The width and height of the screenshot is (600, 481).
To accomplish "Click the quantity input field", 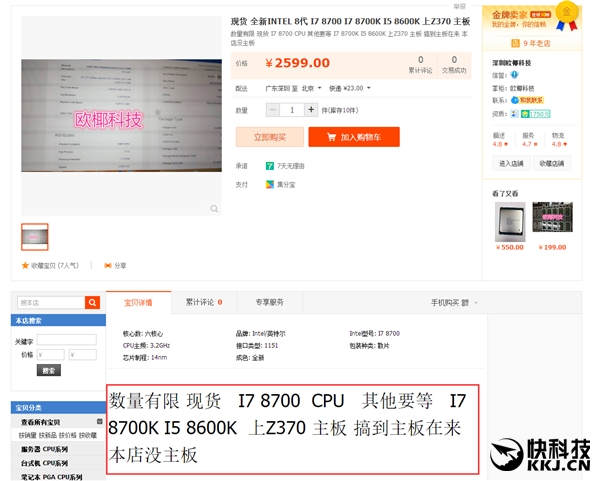I will click(292, 110).
